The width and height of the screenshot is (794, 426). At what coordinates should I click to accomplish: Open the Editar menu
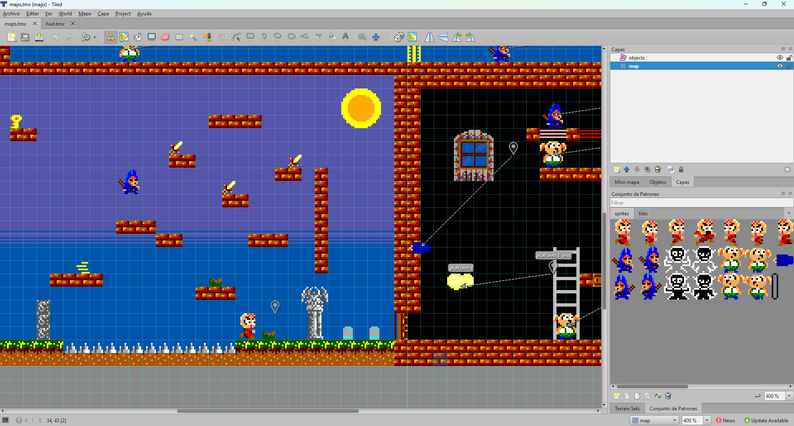point(33,14)
